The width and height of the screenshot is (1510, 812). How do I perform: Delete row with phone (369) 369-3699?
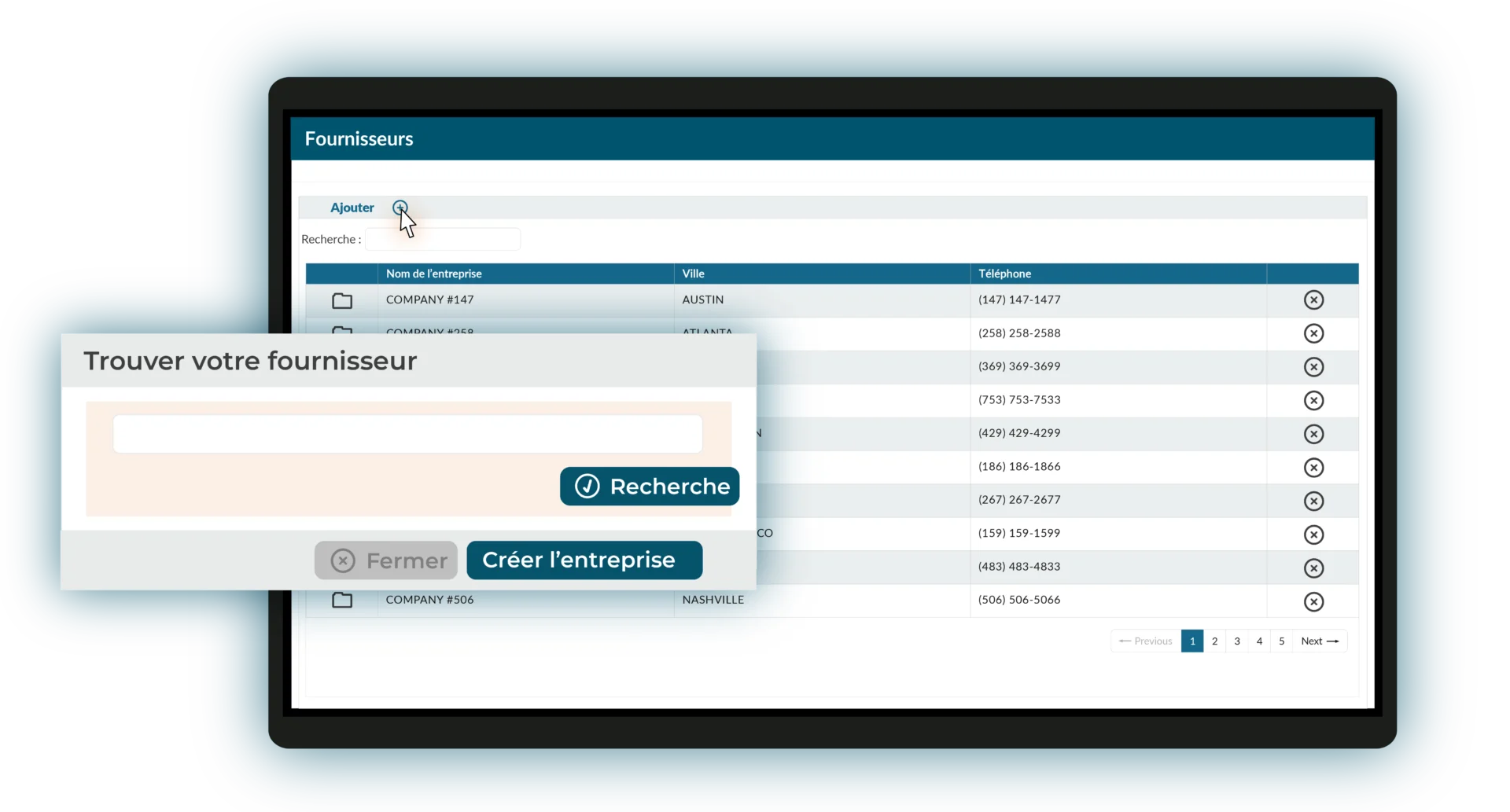pos(1313,366)
